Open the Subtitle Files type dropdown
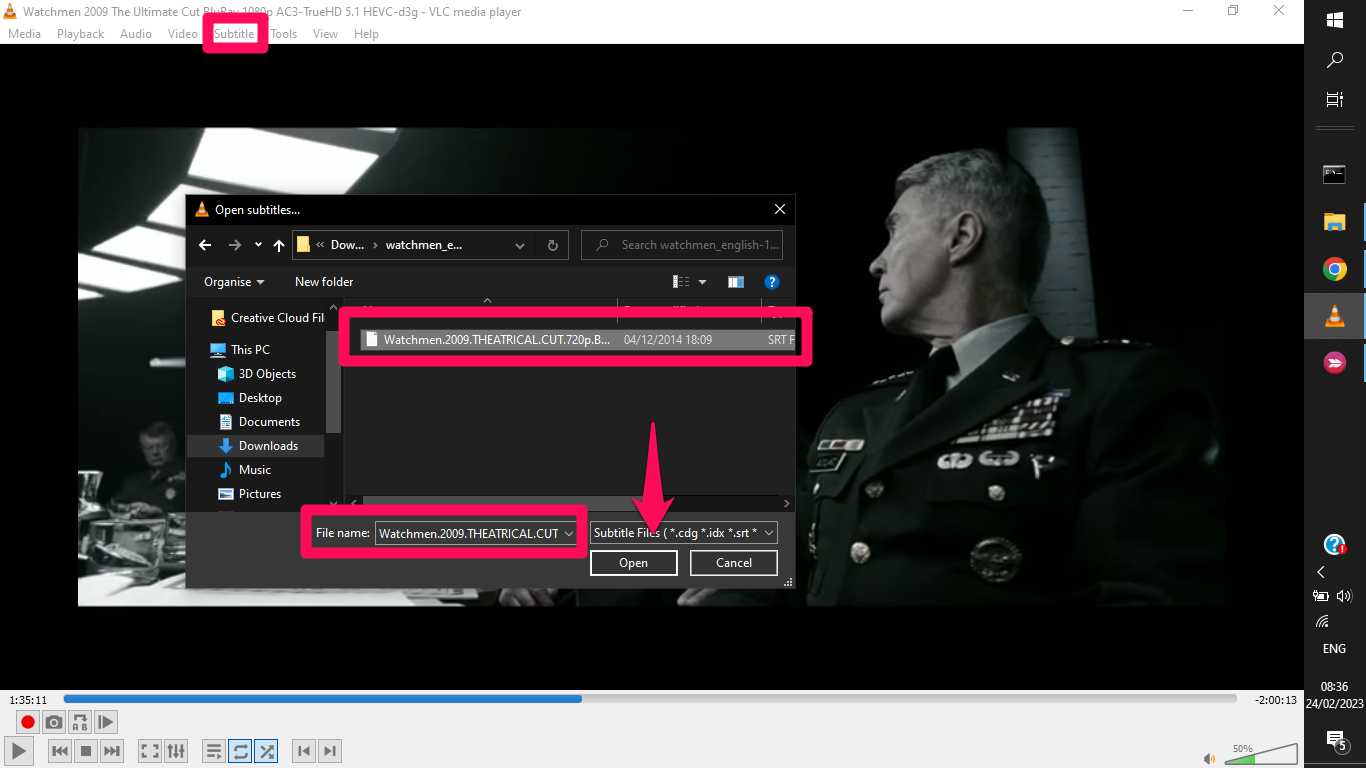 [x=684, y=533]
